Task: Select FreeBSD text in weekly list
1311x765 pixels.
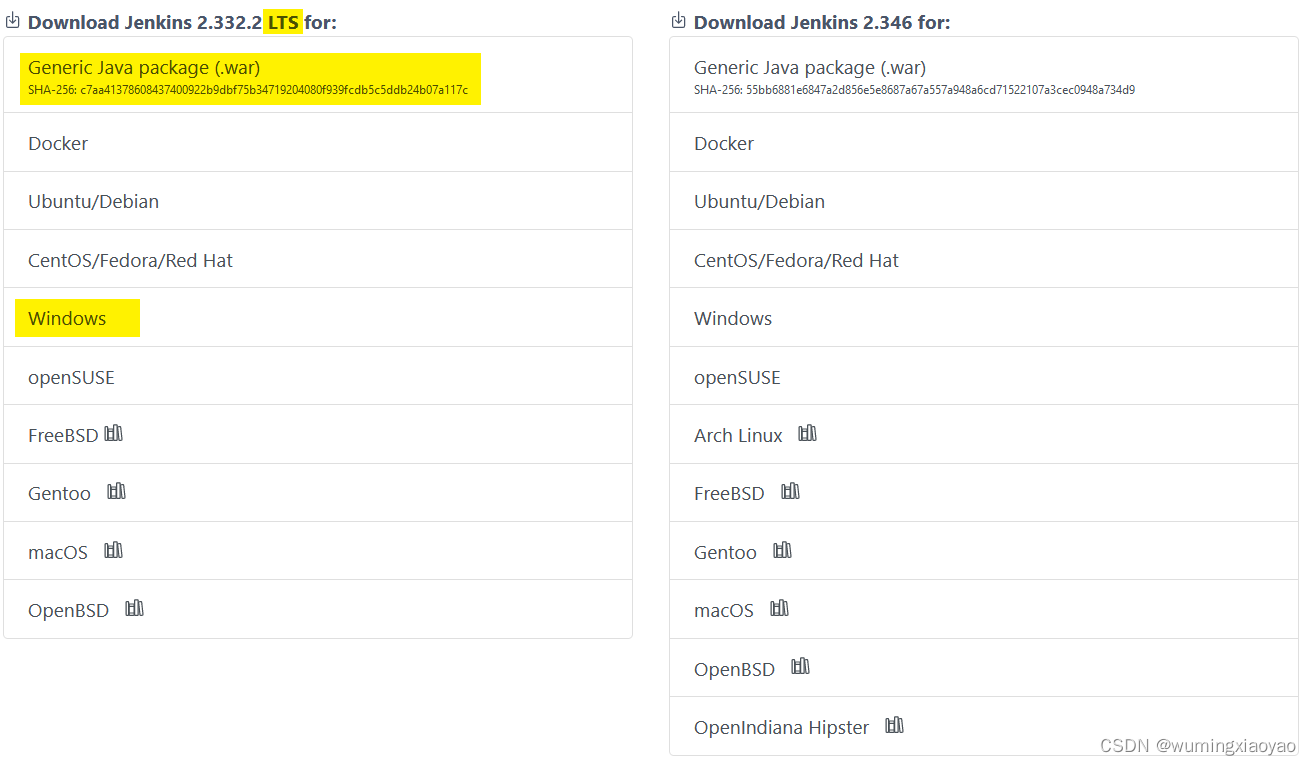Action: (729, 493)
